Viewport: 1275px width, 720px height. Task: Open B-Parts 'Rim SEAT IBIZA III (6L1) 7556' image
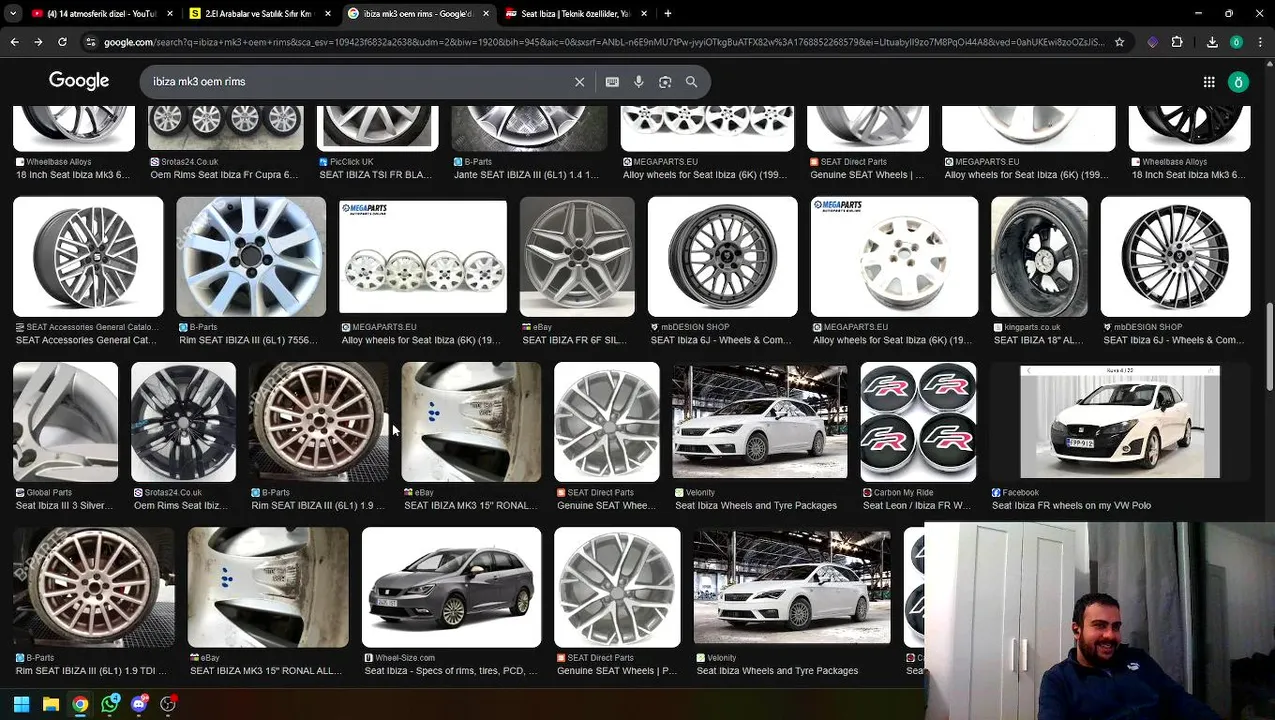coord(251,257)
